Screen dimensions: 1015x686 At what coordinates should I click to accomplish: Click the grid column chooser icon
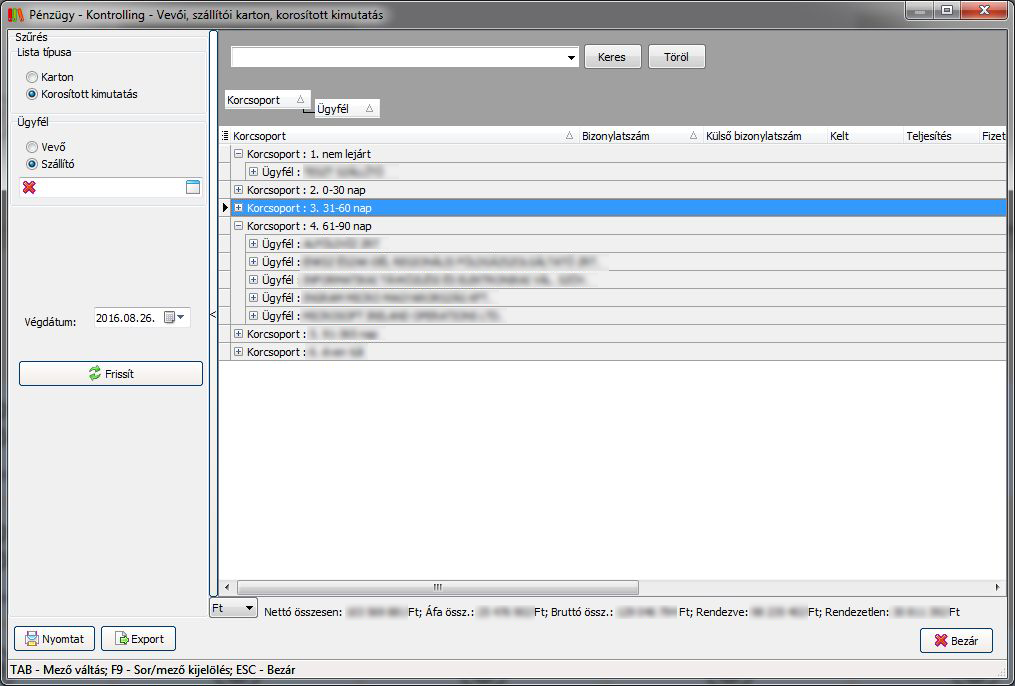click(x=225, y=136)
